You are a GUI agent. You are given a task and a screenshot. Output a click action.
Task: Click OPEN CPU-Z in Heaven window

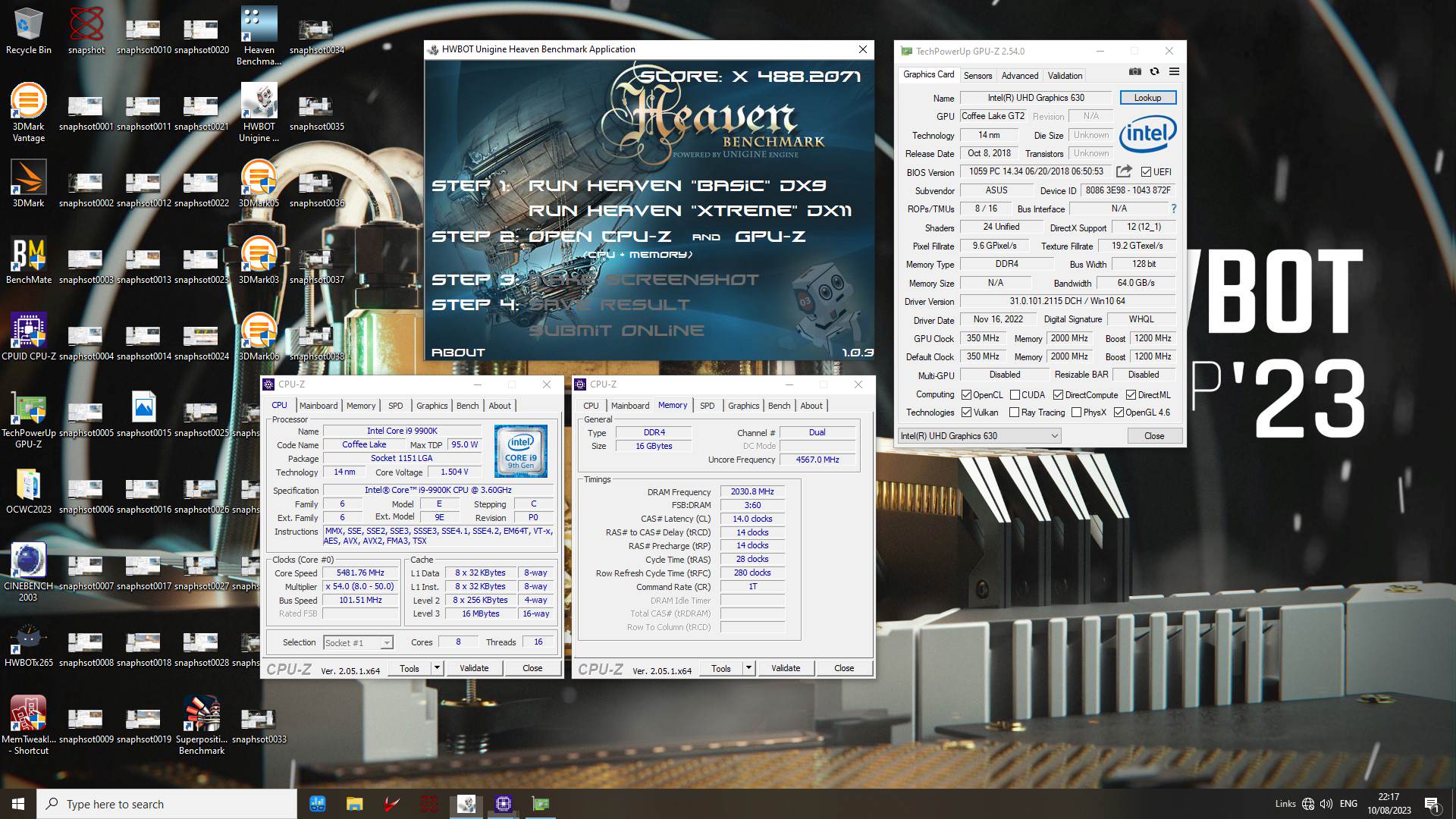[599, 237]
